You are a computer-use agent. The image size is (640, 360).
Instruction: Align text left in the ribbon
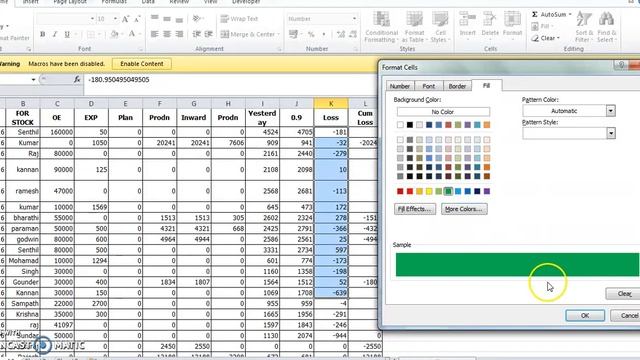(154, 34)
